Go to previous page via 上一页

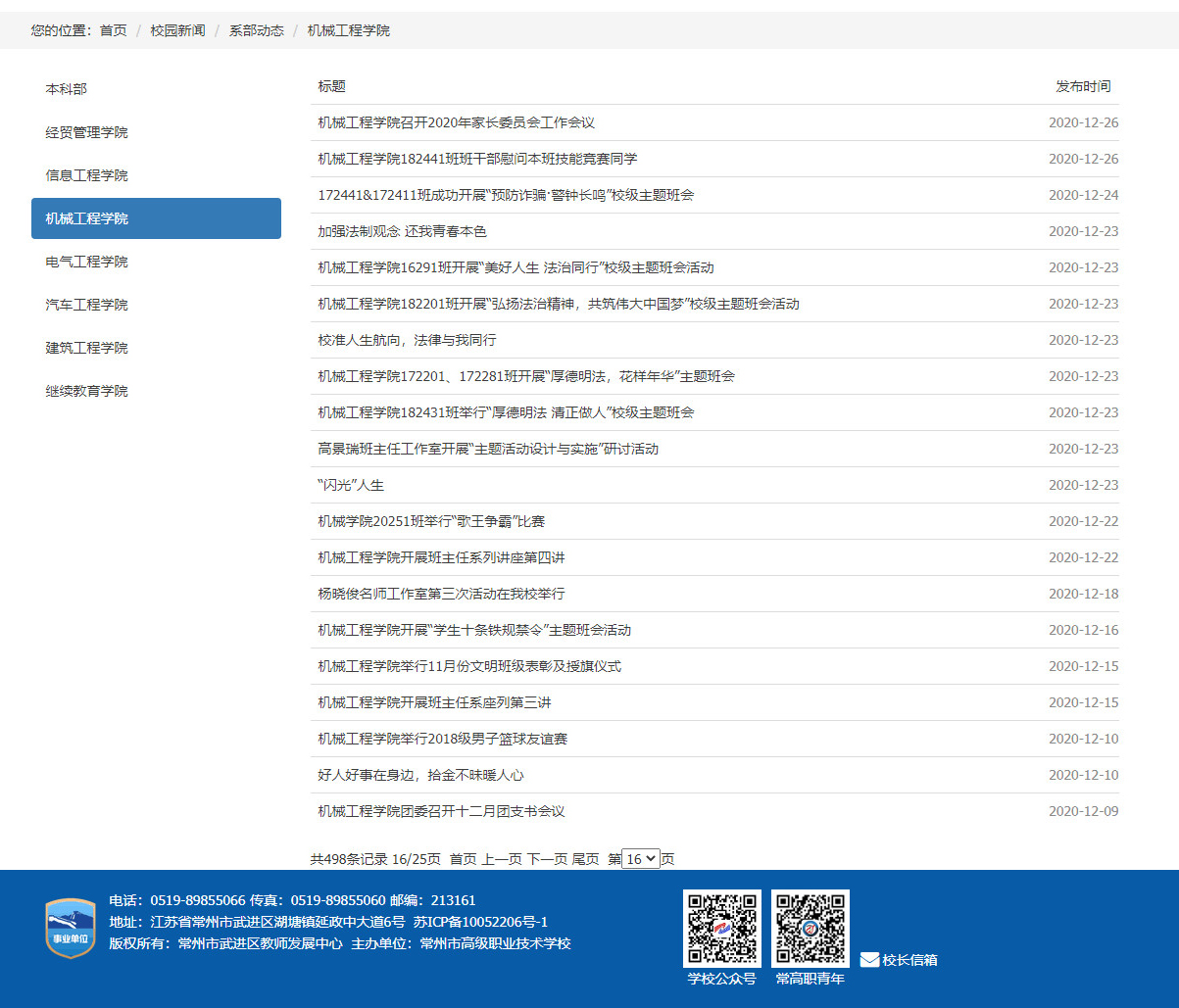tap(501, 859)
